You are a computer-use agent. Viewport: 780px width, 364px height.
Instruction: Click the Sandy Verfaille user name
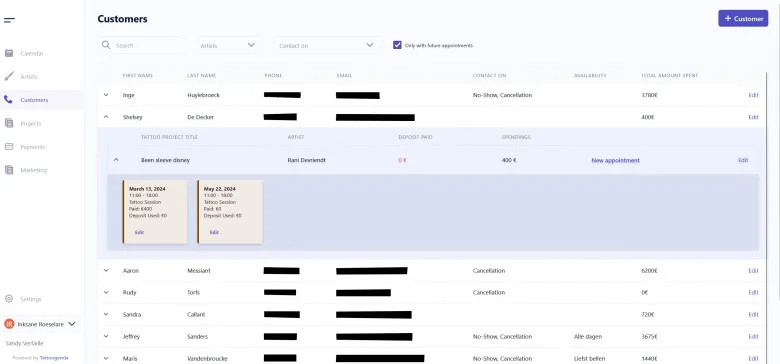point(23,343)
